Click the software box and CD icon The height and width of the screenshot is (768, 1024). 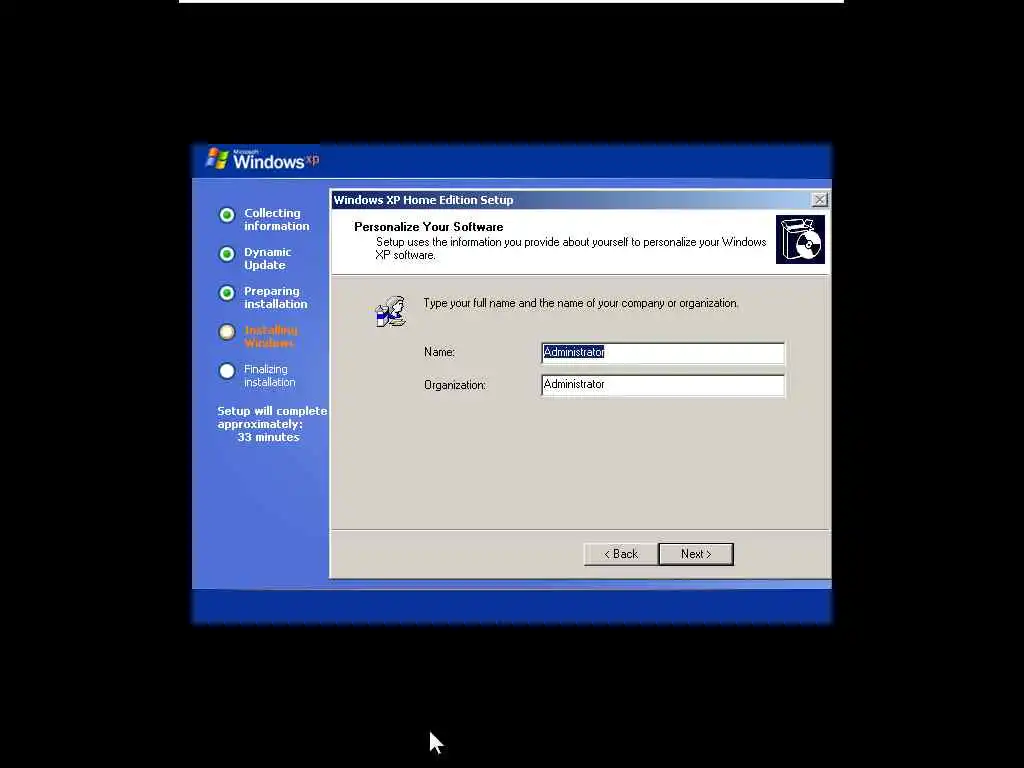800,240
